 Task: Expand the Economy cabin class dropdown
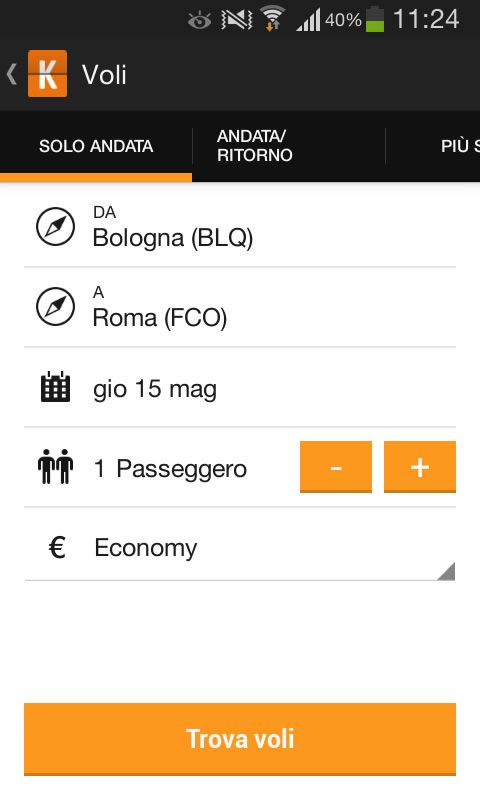click(x=240, y=548)
